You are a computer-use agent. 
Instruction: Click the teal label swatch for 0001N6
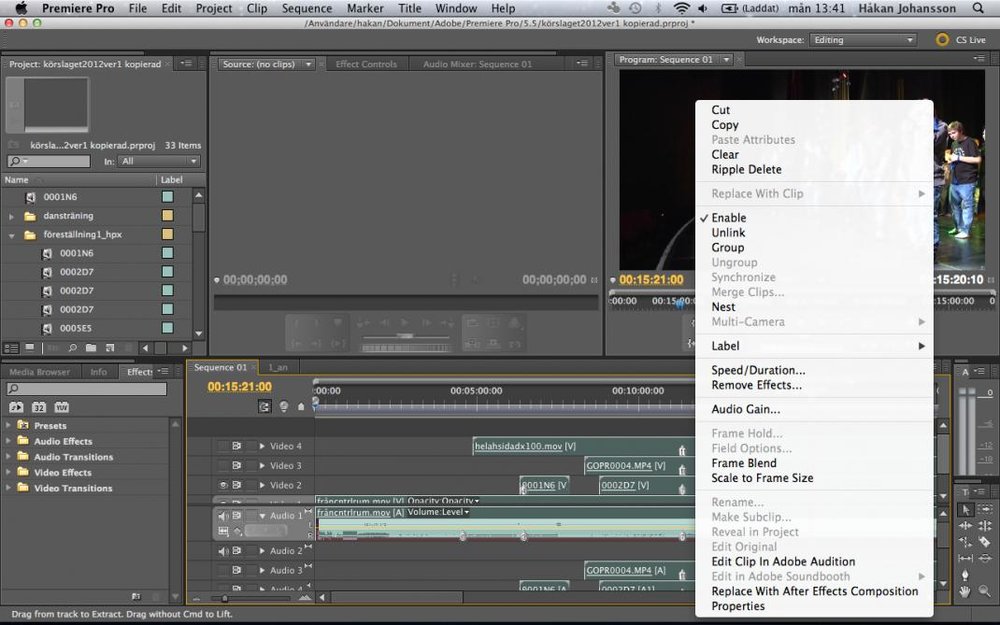(x=168, y=197)
